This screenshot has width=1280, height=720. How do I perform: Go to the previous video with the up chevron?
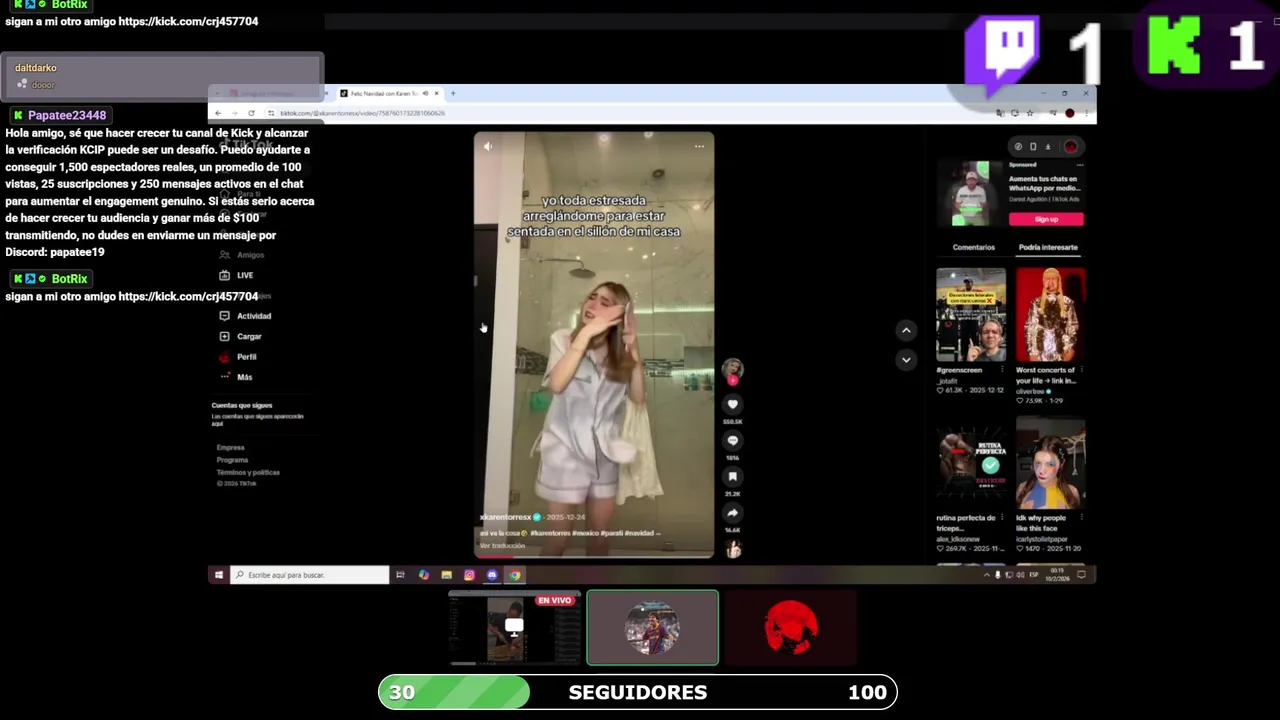pyautogui.click(x=906, y=330)
